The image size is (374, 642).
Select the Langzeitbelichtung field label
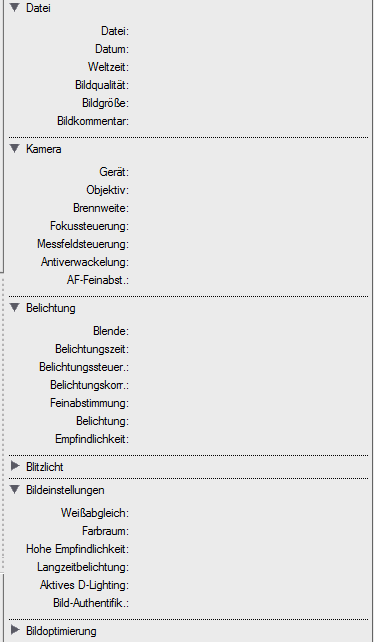click(83, 567)
